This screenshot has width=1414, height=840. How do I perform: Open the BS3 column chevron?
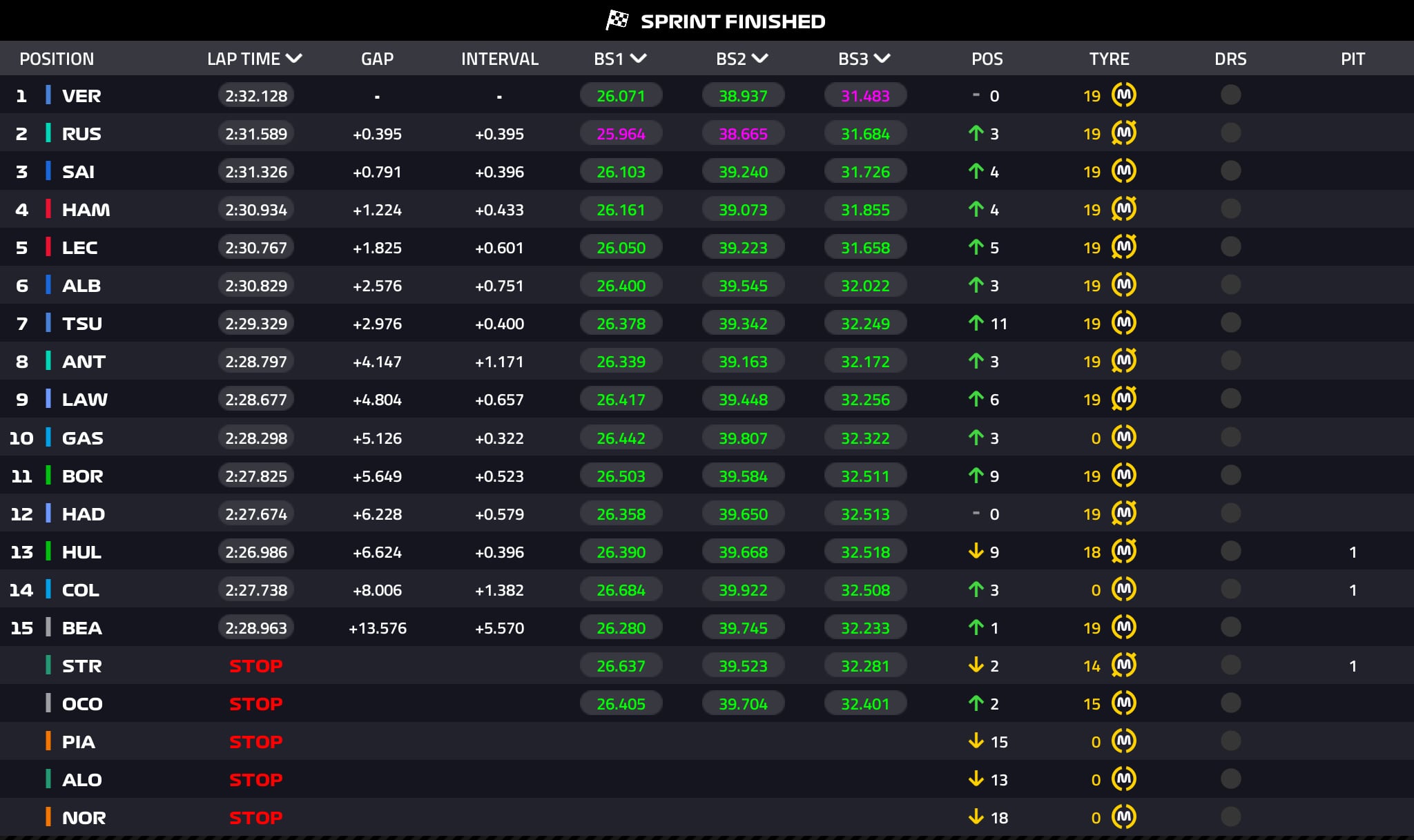click(x=882, y=58)
